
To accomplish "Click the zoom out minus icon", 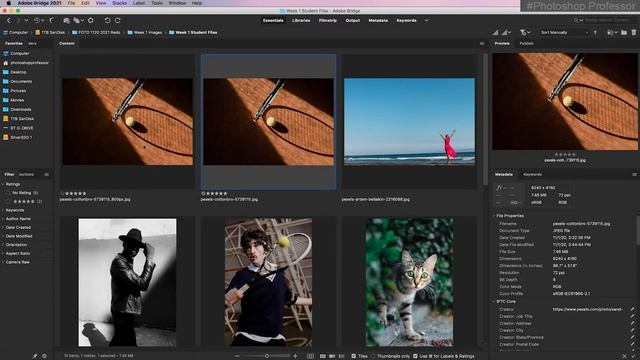I will (x=237, y=356).
